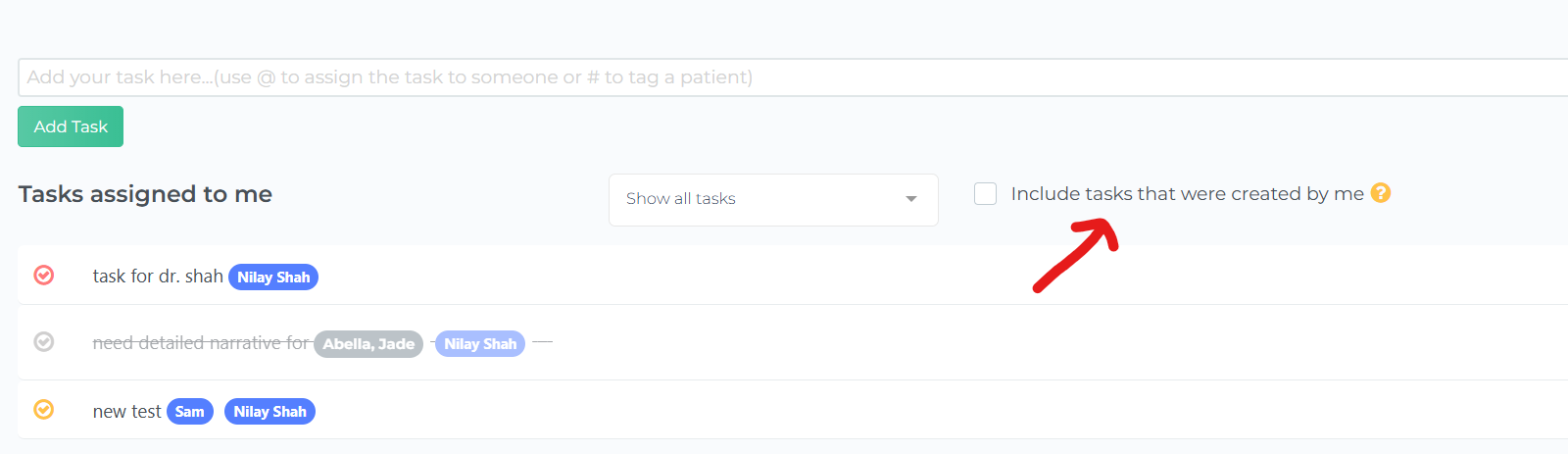Enable 'Include tasks that were created by me' checkbox
The height and width of the screenshot is (454, 1568).
986,193
